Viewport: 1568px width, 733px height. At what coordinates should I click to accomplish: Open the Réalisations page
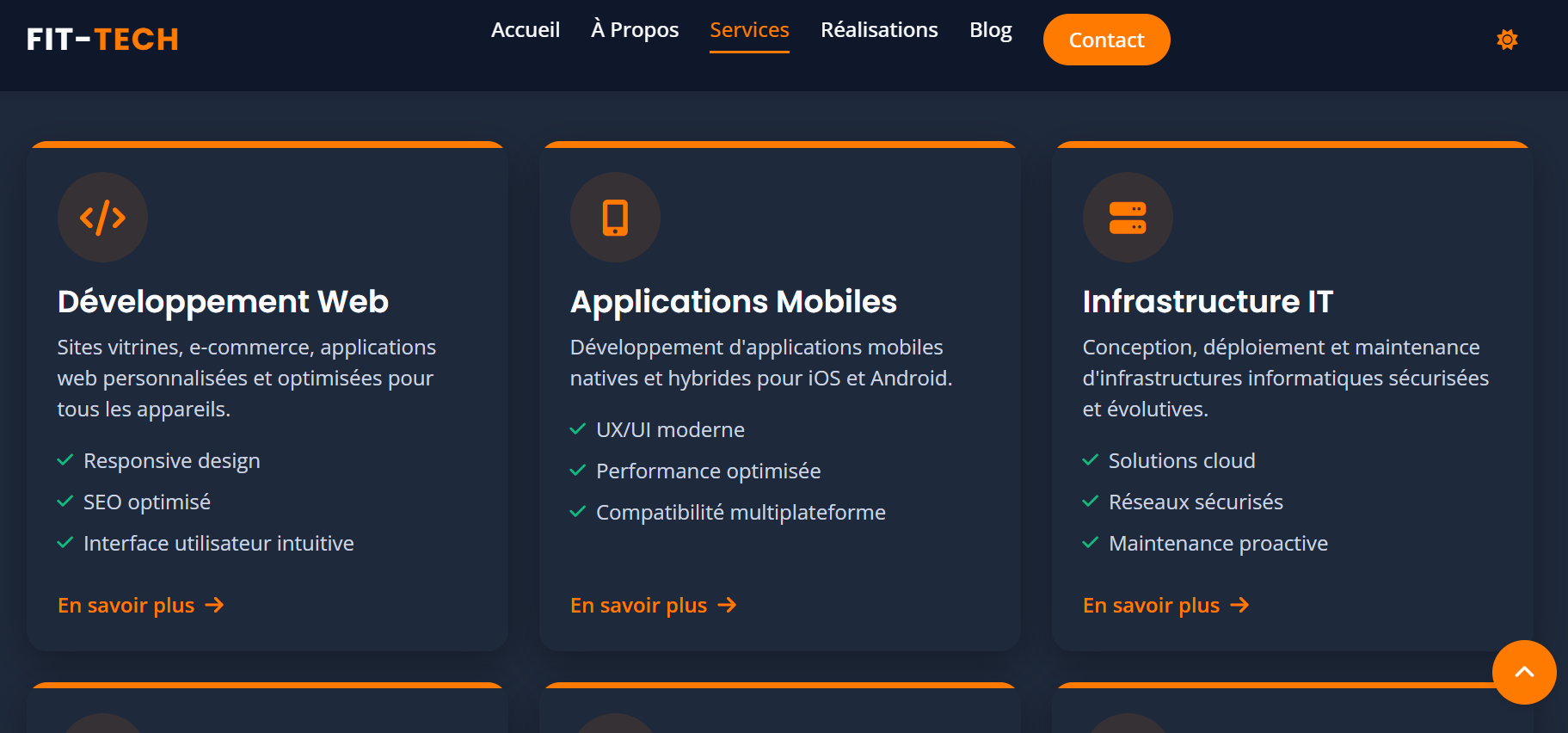click(x=879, y=30)
